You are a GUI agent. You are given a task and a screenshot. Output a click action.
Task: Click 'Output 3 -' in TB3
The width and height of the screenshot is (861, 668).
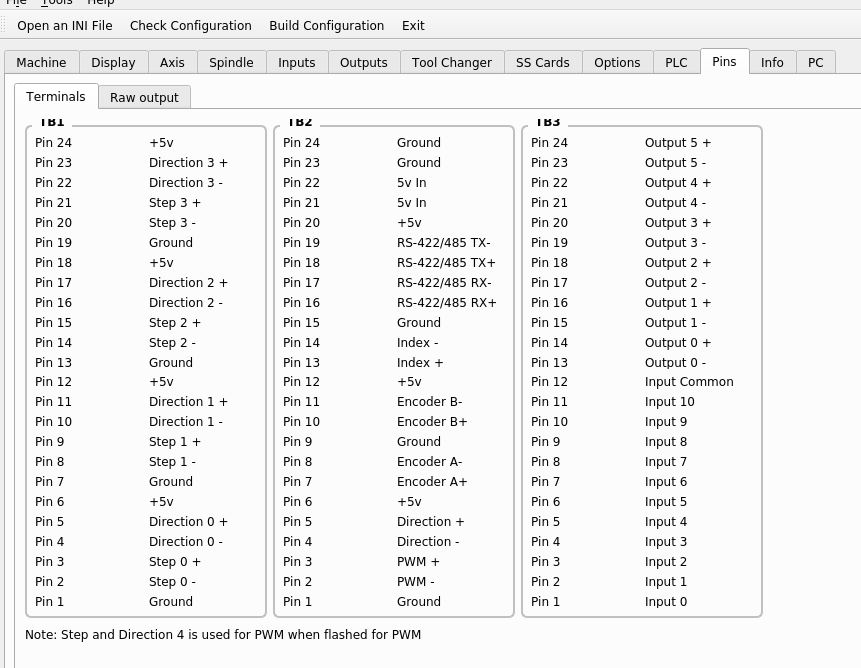pos(675,243)
